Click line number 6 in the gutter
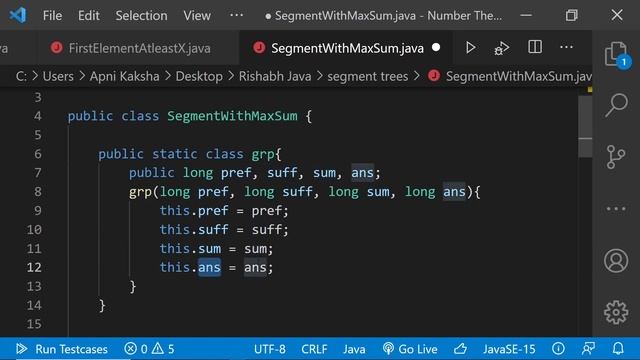 pyautogui.click(x=38, y=154)
